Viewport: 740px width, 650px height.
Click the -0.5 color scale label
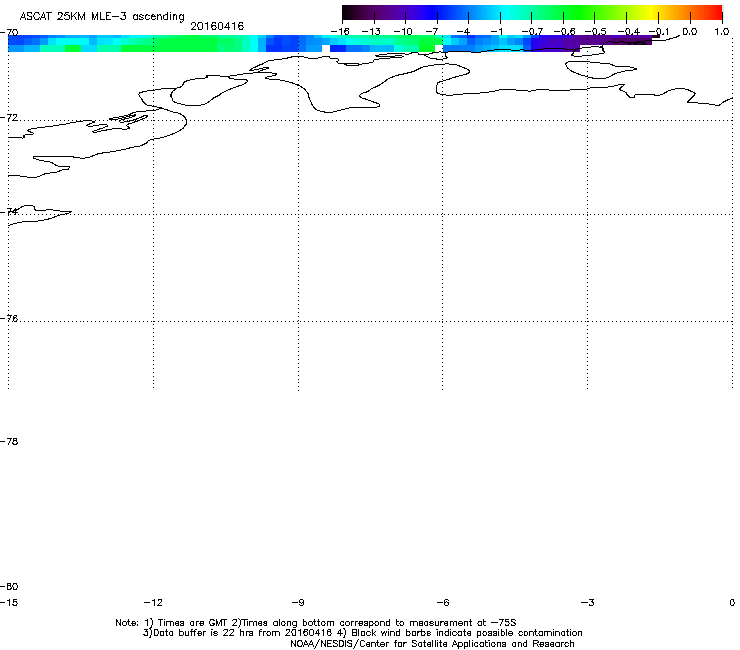pos(596,32)
